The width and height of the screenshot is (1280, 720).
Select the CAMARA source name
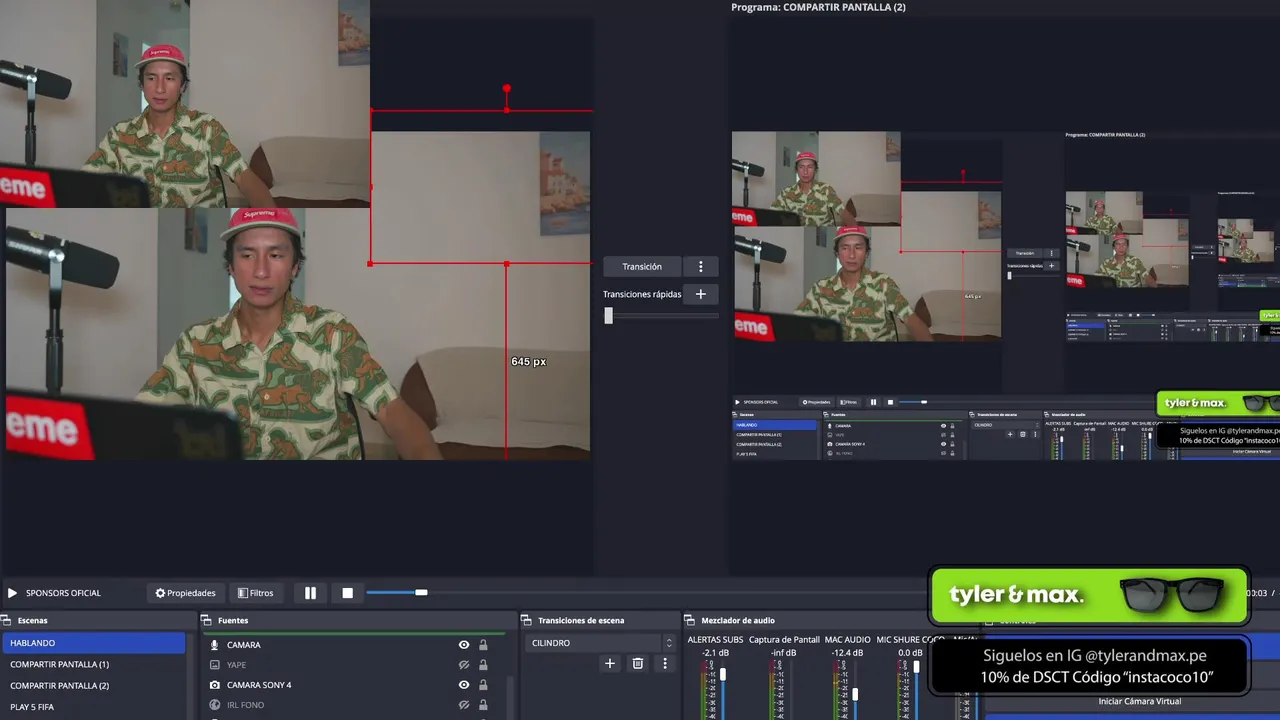pyautogui.click(x=243, y=645)
